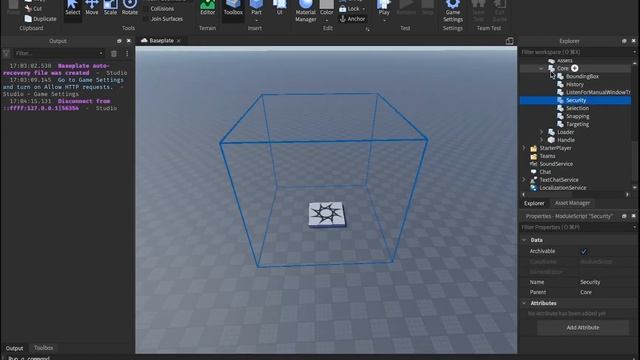Open the Part dropdown arrow

[x=256, y=20]
